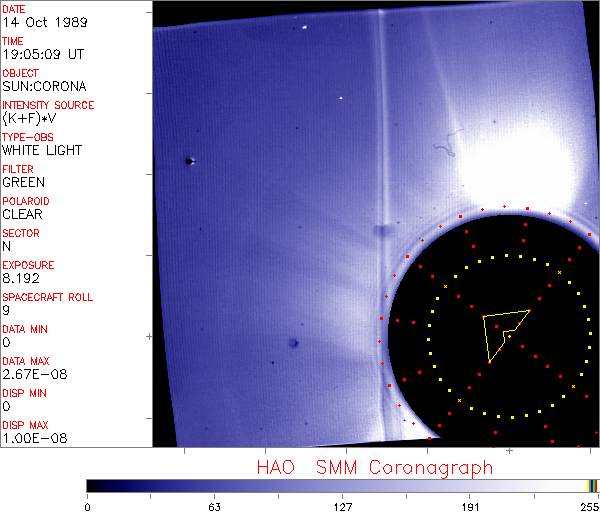Image resolution: width=600 pixels, height=512 pixels.
Task: Click the WHITE LIGHT observation type
Action: click(x=42, y=150)
